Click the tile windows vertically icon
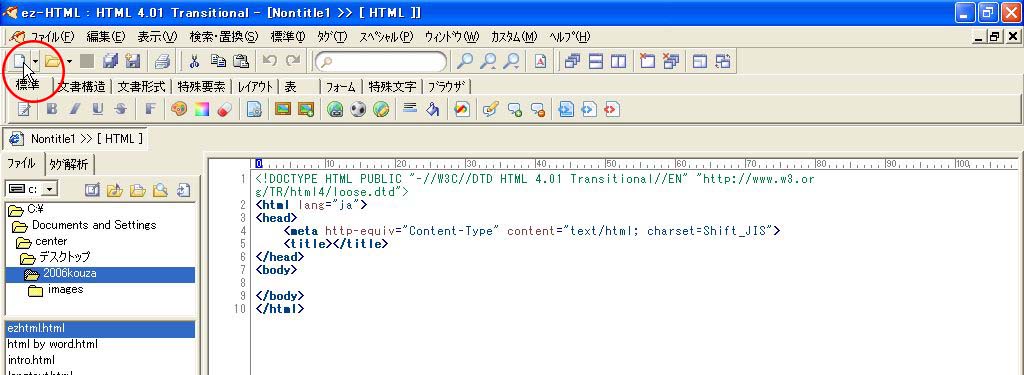Viewport: 1024px width, 375px height. [x=618, y=61]
